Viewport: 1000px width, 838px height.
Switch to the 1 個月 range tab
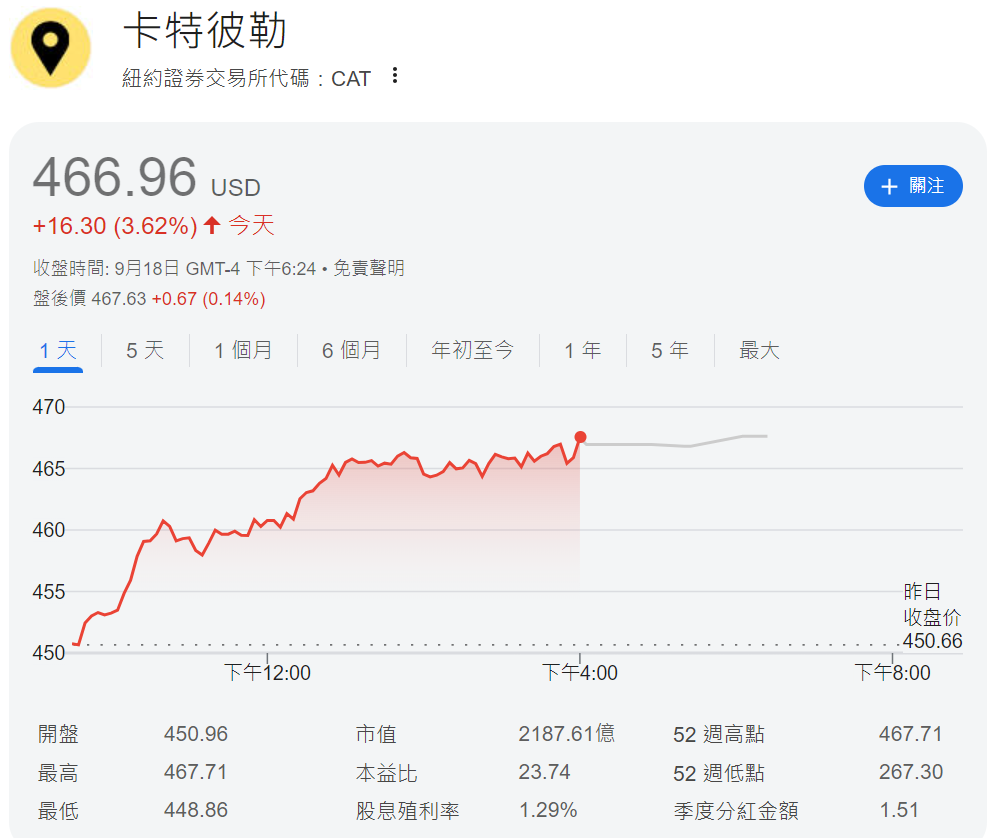[243, 350]
